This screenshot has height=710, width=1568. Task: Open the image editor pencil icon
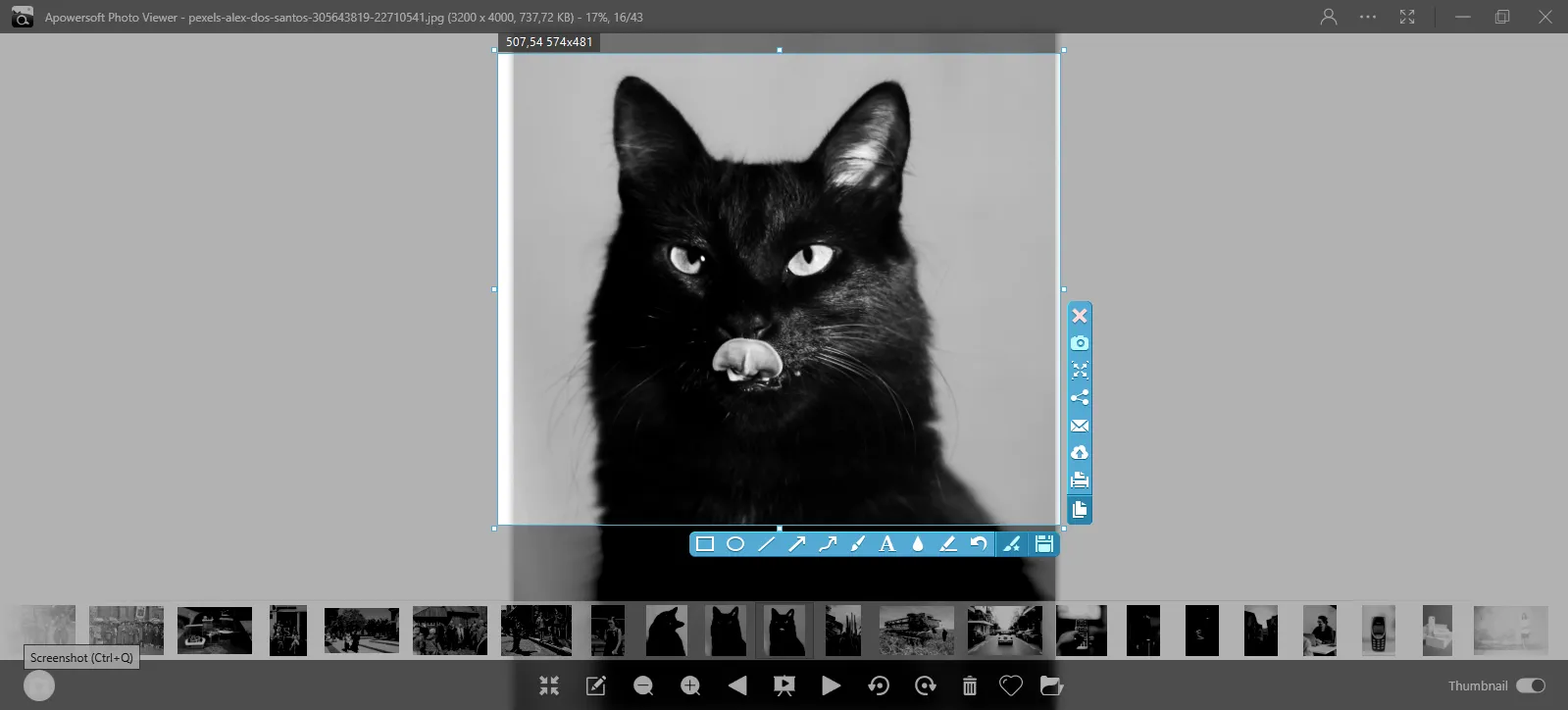[x=596, y=685]
